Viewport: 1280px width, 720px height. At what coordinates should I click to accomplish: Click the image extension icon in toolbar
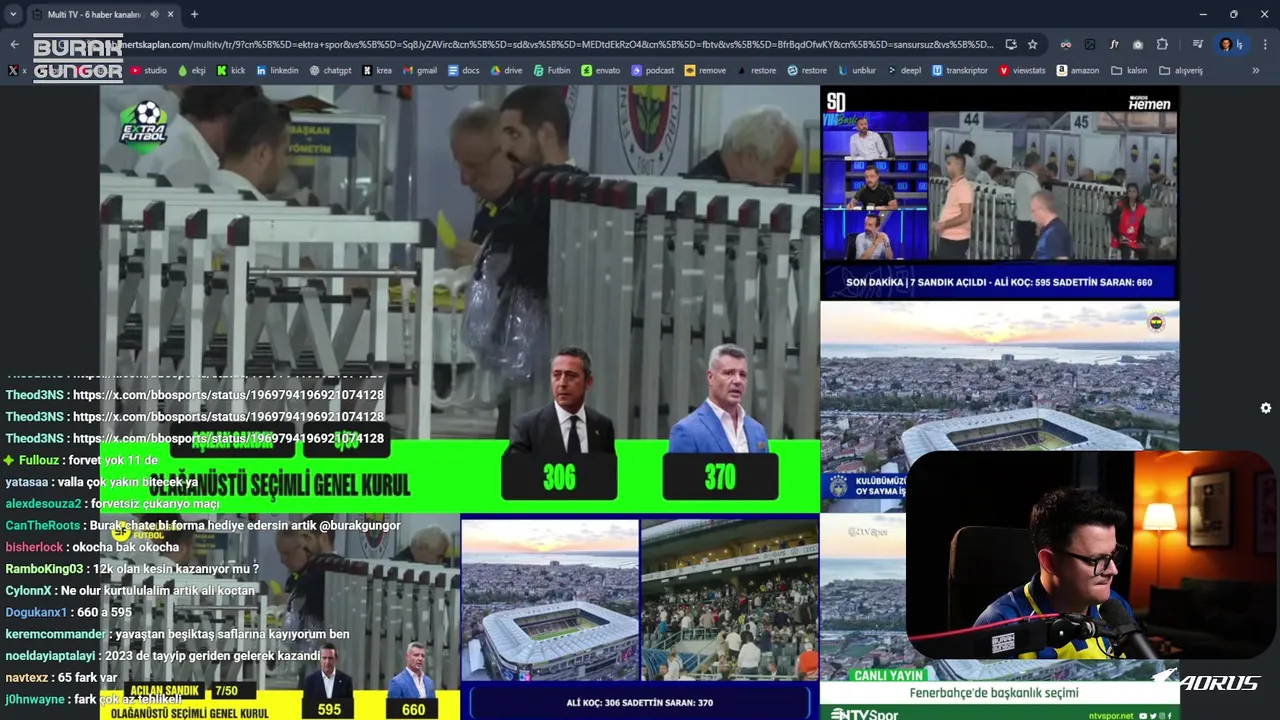pyautogui.click(x=1090, y=44)
